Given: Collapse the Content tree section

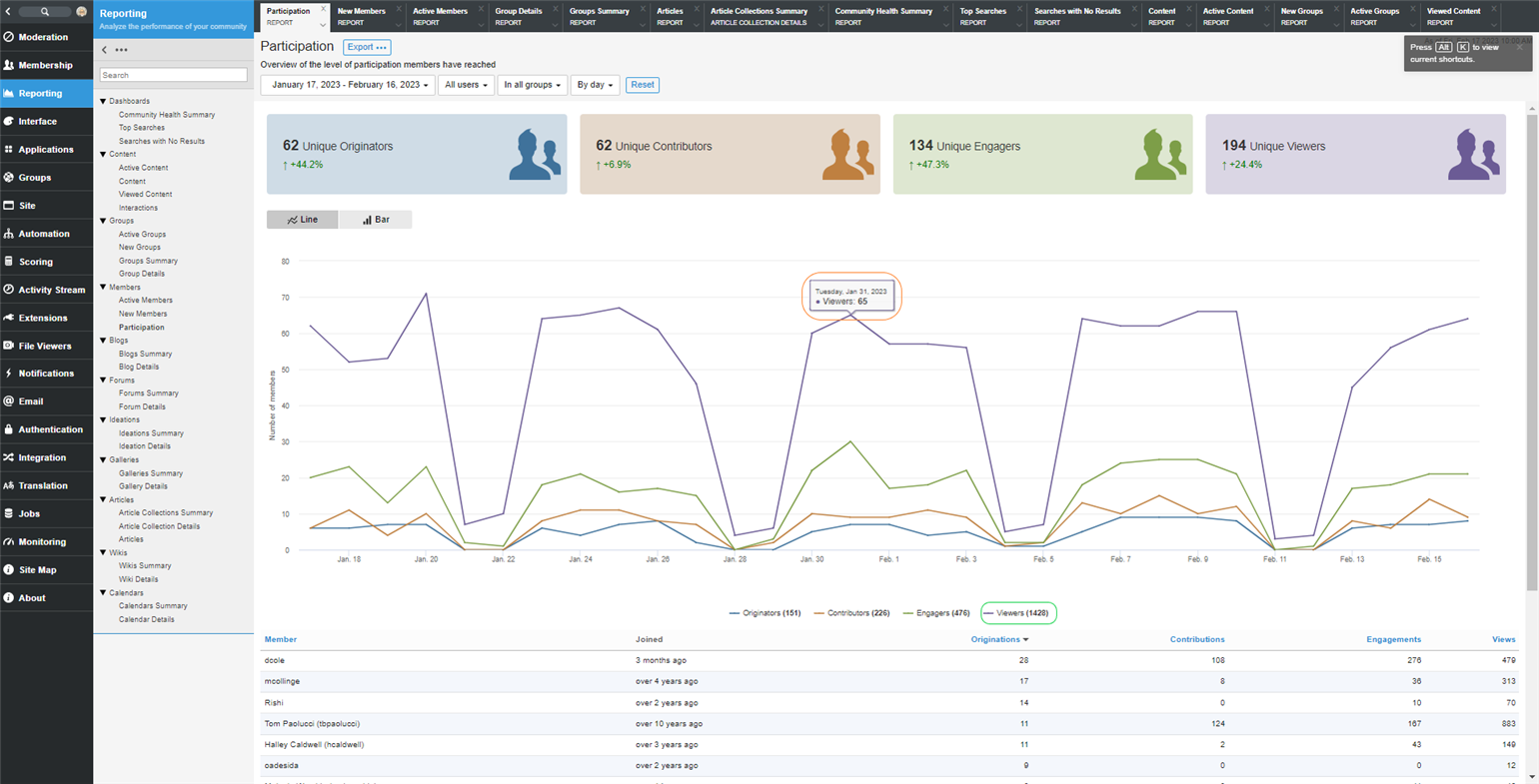Looking at the screenshot, I should pyautogui.click(x=103, y=155).
